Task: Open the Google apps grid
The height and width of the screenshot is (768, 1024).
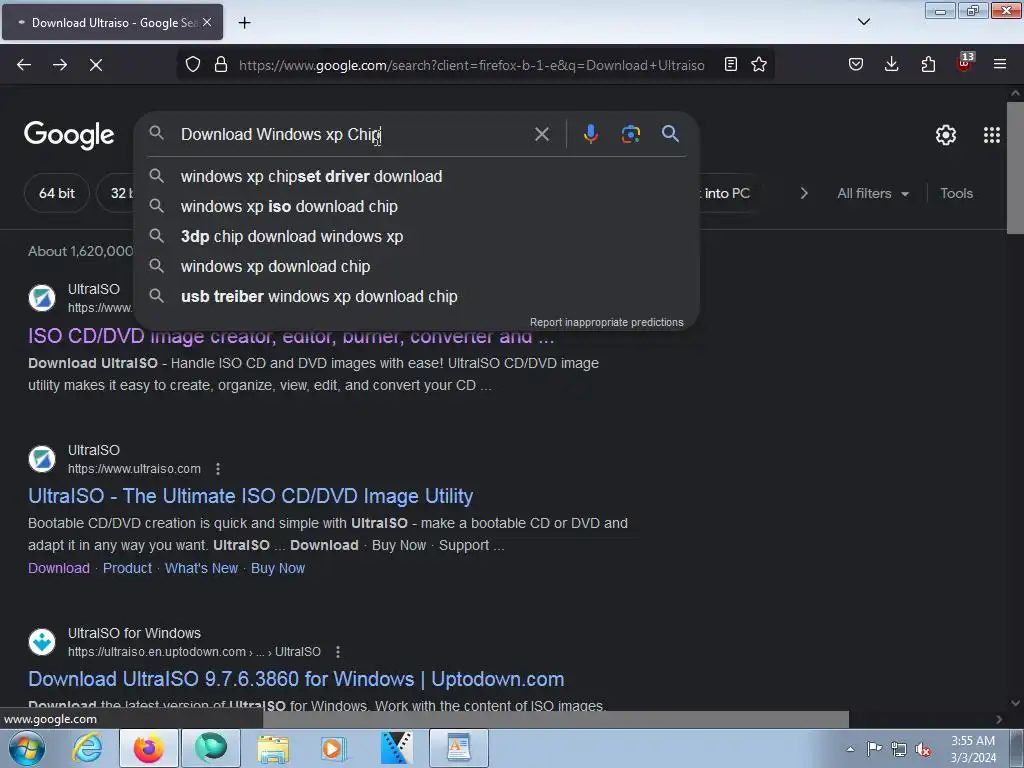Action: pos(991,135)
